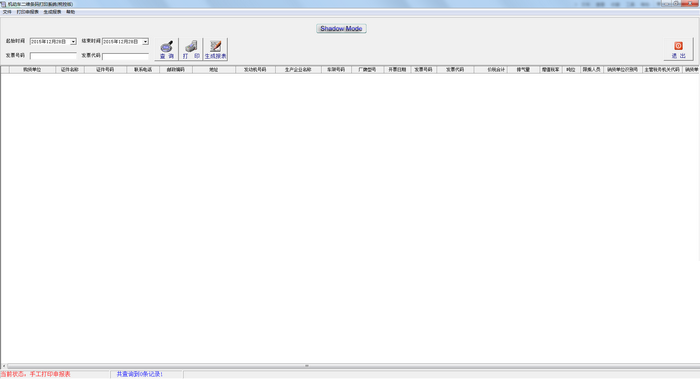Click the 销货单位识别号 column header

click(622, 70)
